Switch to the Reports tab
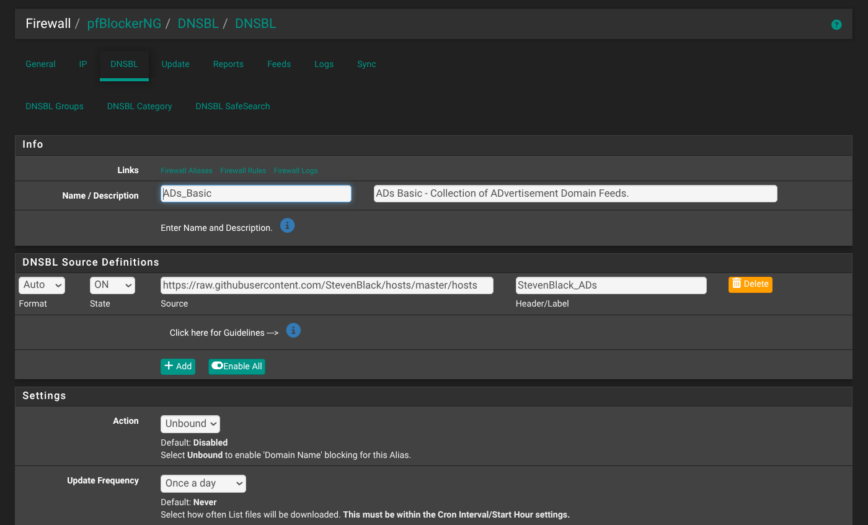The width and height of the screenshot is (868, 525). [x=228, y=64]
